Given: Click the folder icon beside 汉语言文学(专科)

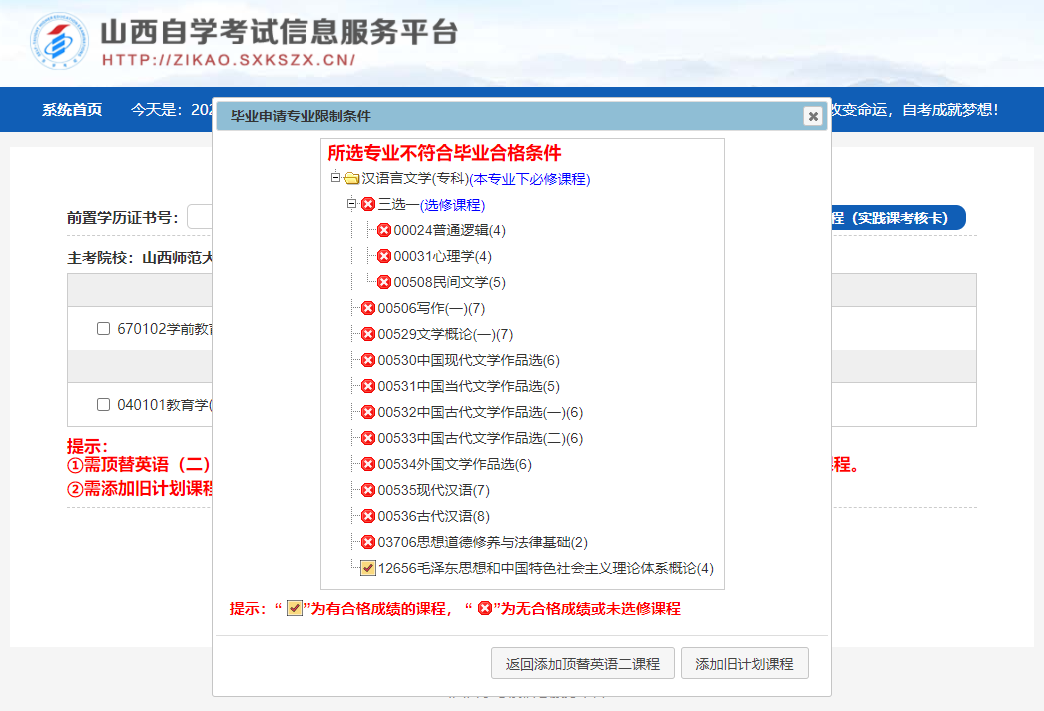Looking at the screenshot, I should (x=353, y=178).
